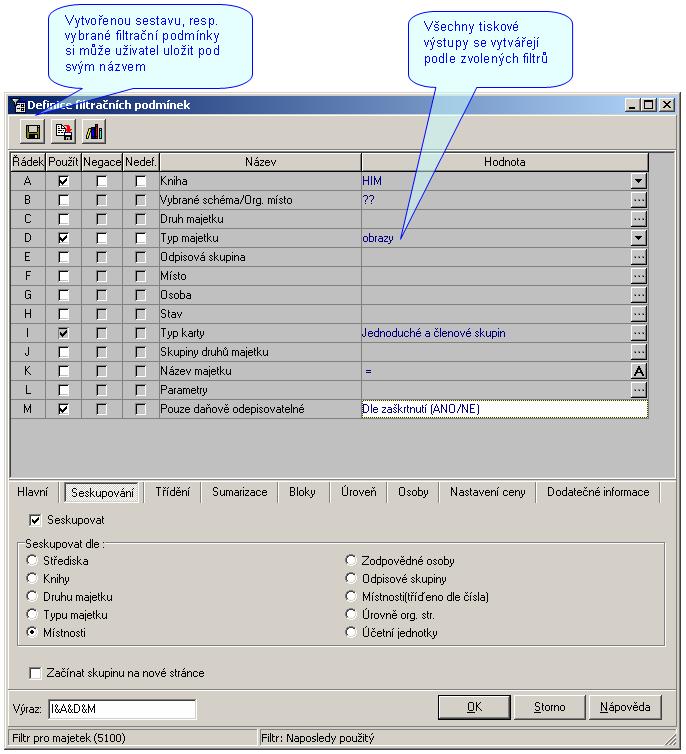Screen dimensions: 686x754
Task: Switch to the Hlavní tab
Action: 33,492
